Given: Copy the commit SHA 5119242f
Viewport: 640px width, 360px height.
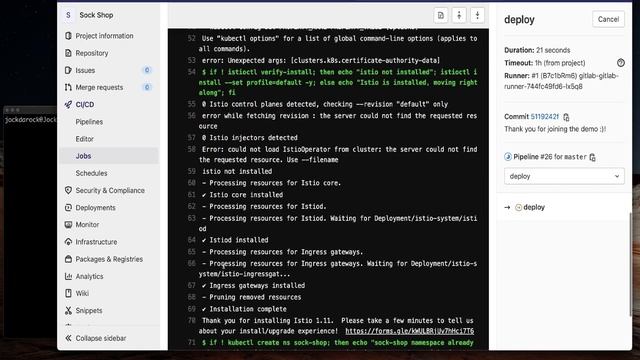Looking at the screenshot, I should [x=566, y=117].
